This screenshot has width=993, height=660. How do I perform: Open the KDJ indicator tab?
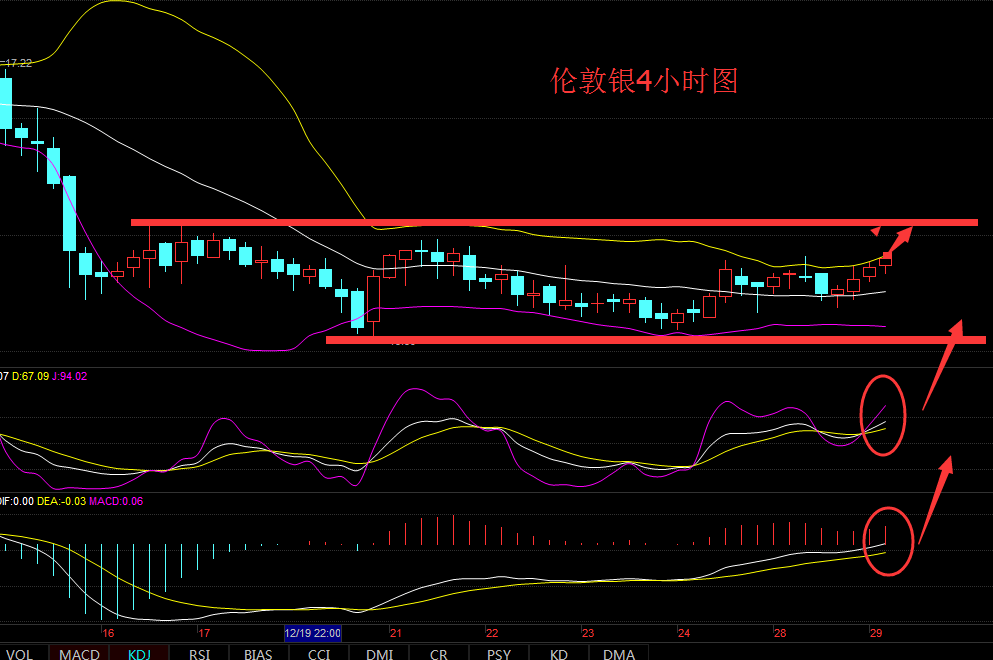(139, 653)
